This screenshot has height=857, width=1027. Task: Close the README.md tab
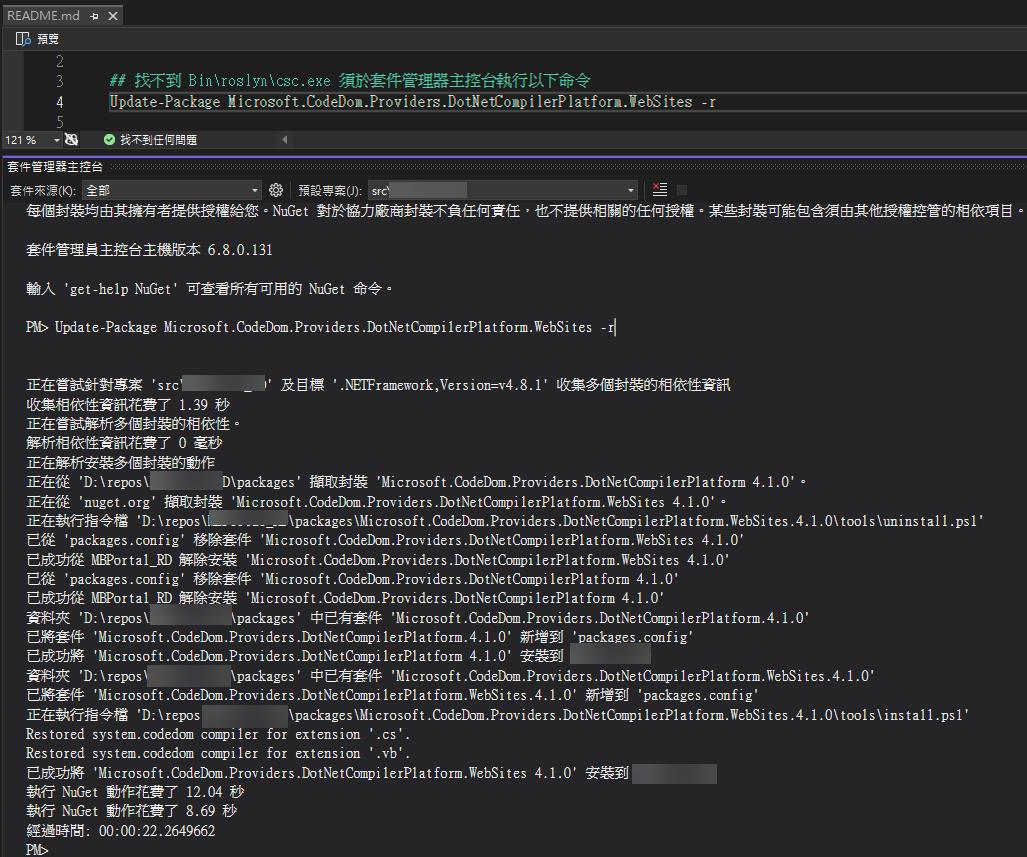(113, 16)
